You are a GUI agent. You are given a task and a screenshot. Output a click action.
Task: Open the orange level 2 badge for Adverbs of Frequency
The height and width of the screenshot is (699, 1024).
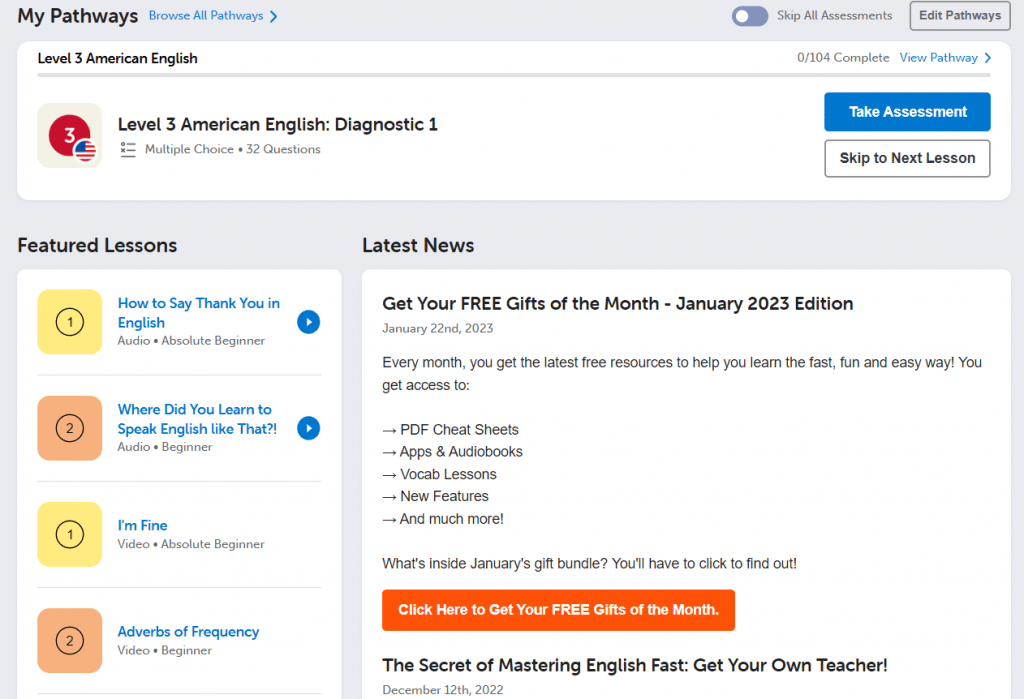pyautogui.click(x=70, y=641)
